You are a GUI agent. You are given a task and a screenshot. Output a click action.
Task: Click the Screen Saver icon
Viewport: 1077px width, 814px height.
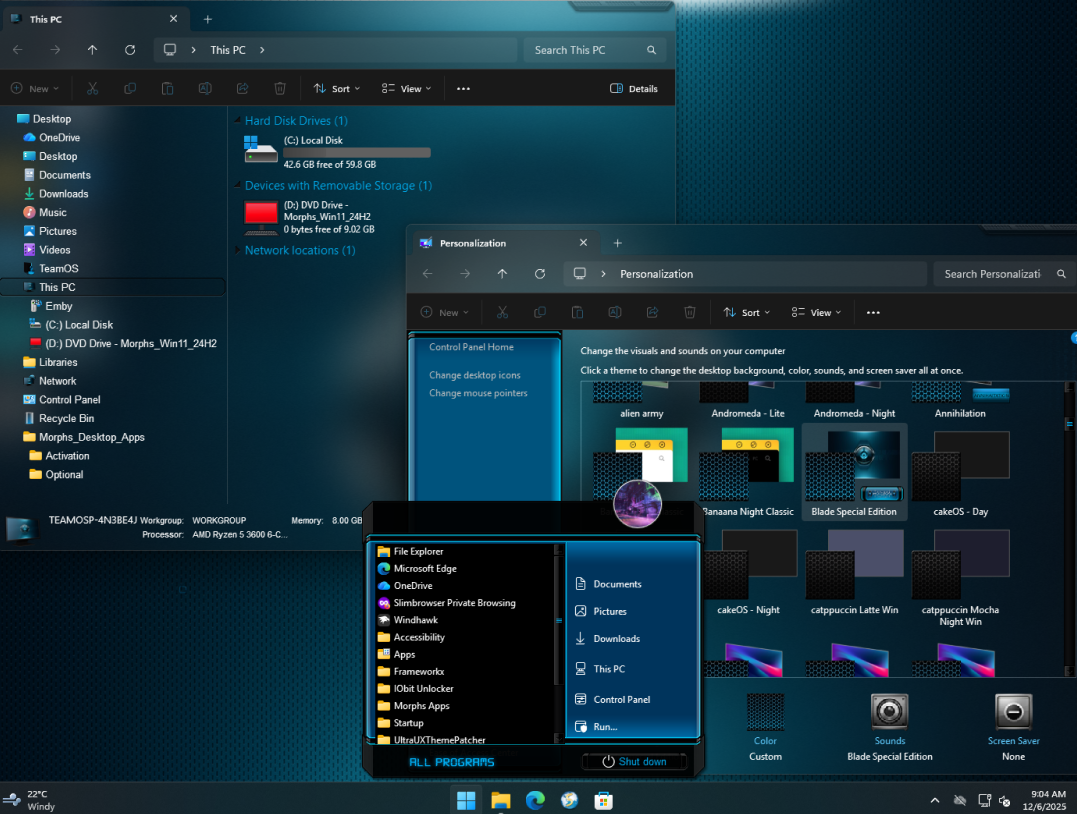[x=1013, y=711]
